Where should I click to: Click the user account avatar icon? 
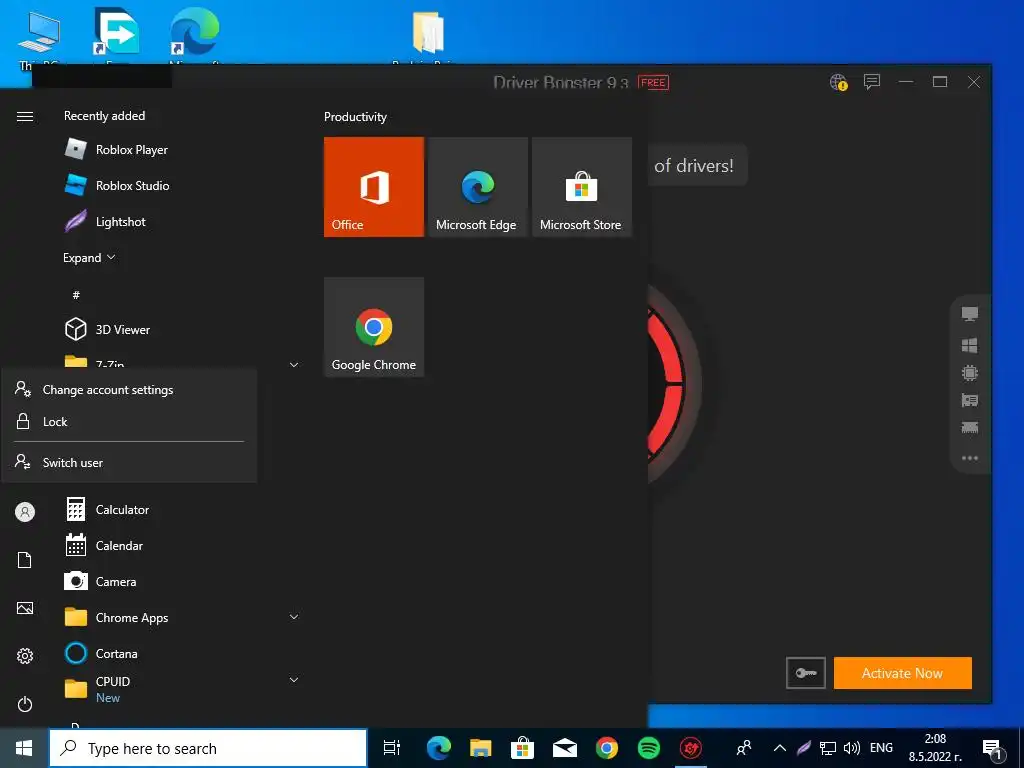(25, 512)
